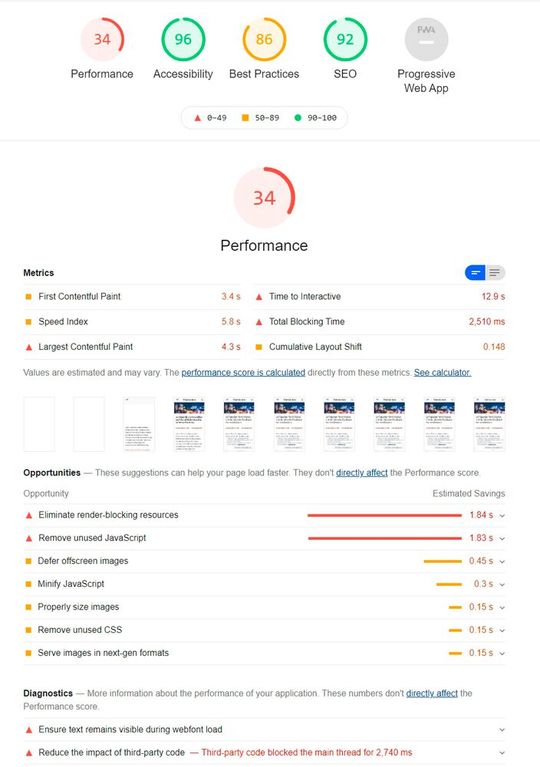540x767 pixels.
Task: Click the Accessibility score gauge 96
Action: pos(183,39)
